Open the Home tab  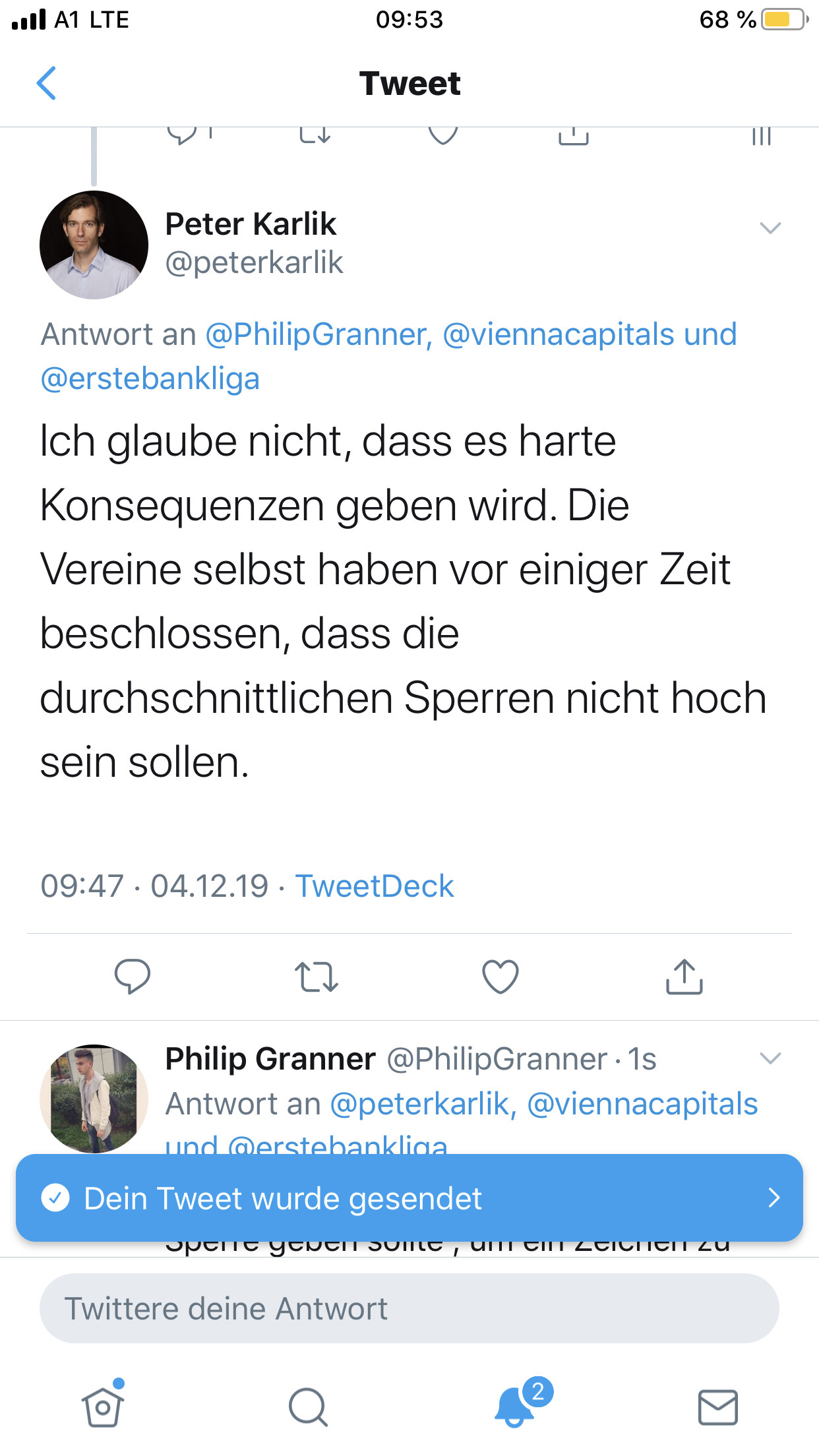click(x=103, y=1407)
